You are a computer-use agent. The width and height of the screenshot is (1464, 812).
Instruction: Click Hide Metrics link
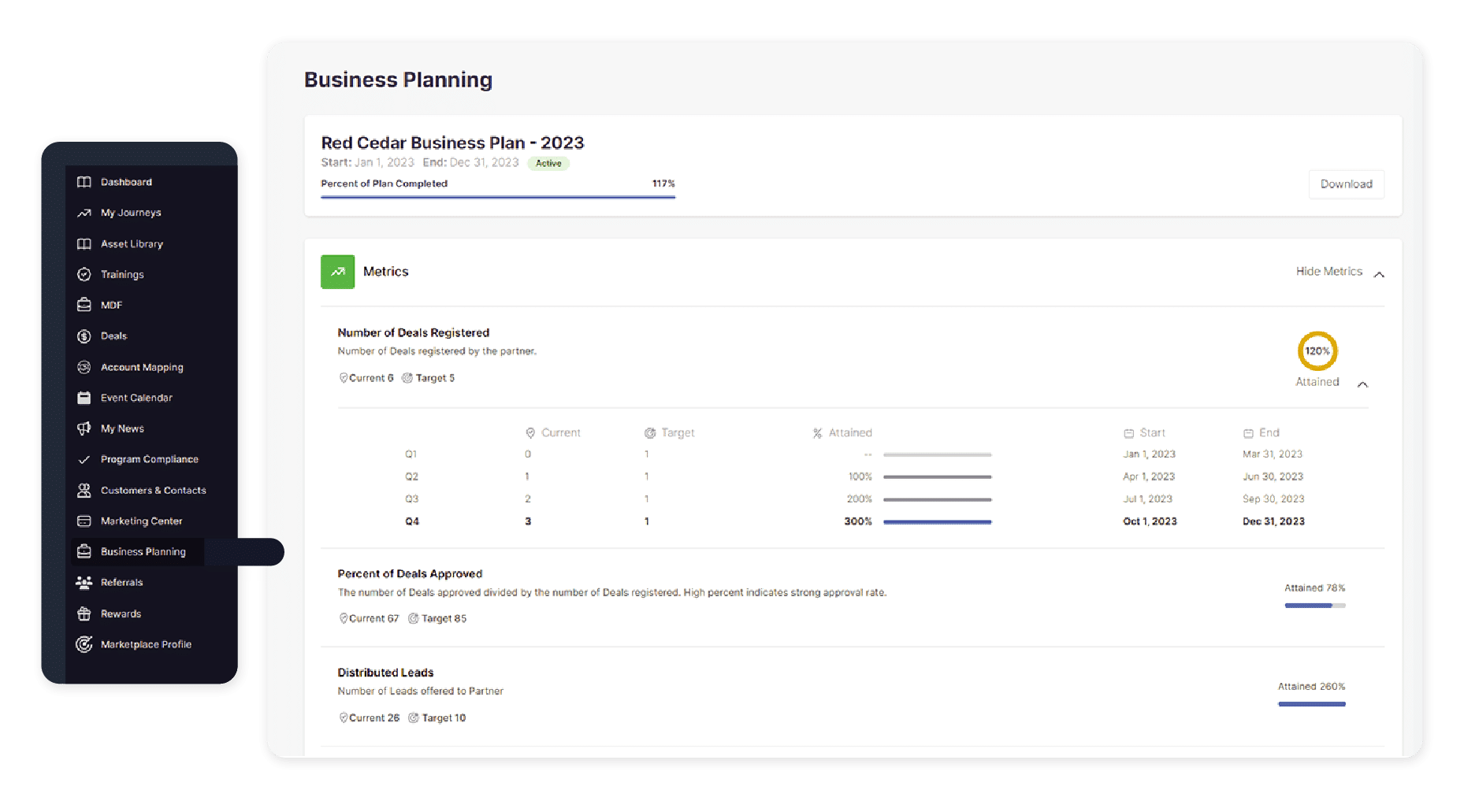point(1328,272)
